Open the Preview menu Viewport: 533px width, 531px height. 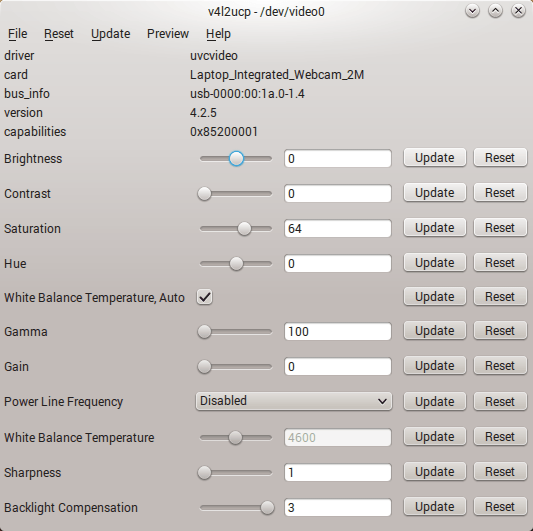[168, 34]
